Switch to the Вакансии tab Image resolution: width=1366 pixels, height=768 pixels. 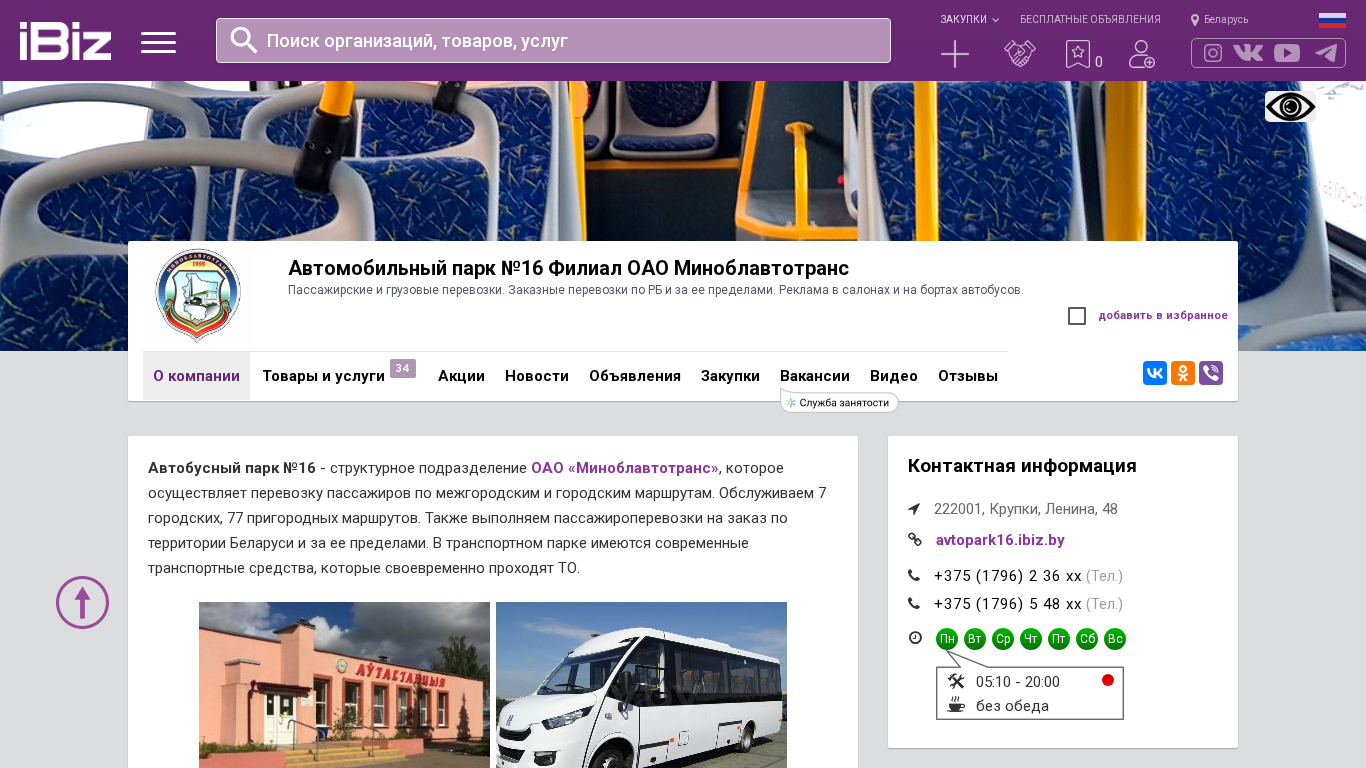815,376
